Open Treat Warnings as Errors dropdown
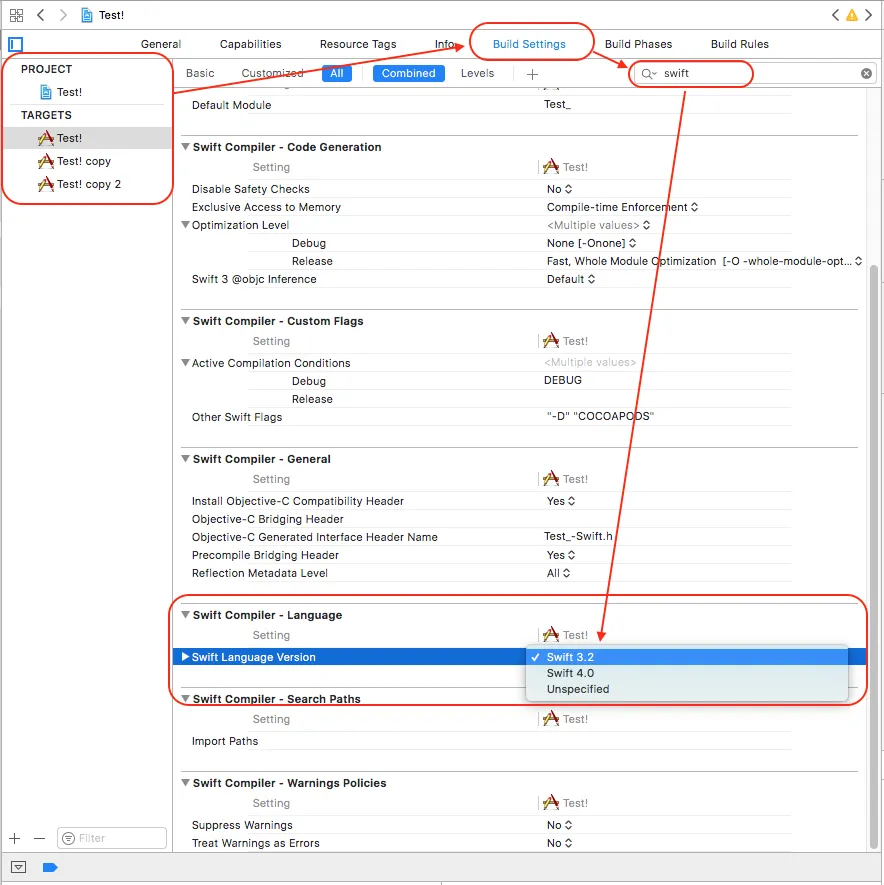884x885 pixels. [559, 843]
